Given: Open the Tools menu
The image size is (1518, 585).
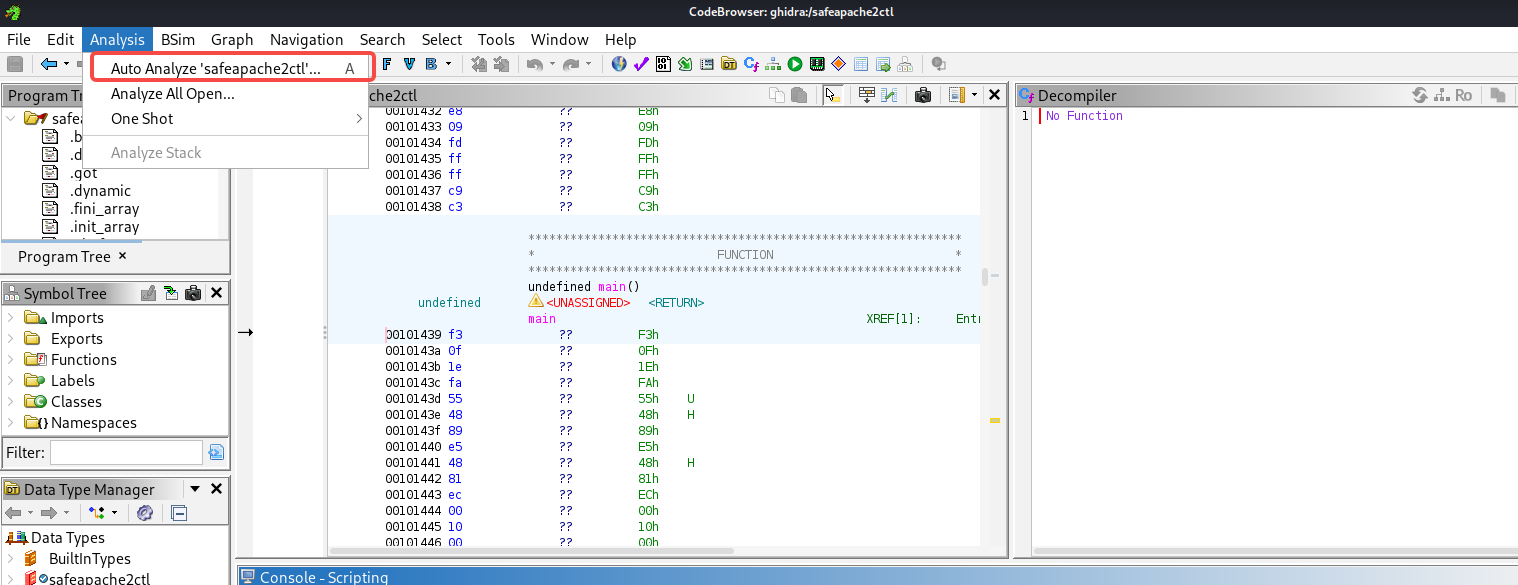Looking at the screenshot, I should [x=496, y=39].
